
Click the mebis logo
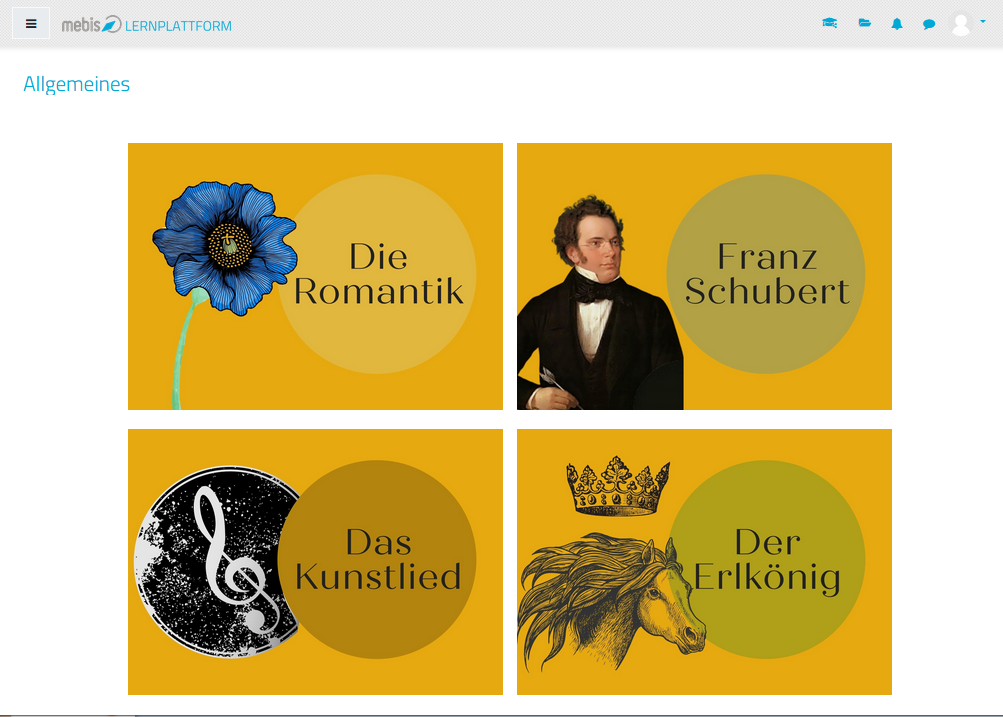coord(91,24)
